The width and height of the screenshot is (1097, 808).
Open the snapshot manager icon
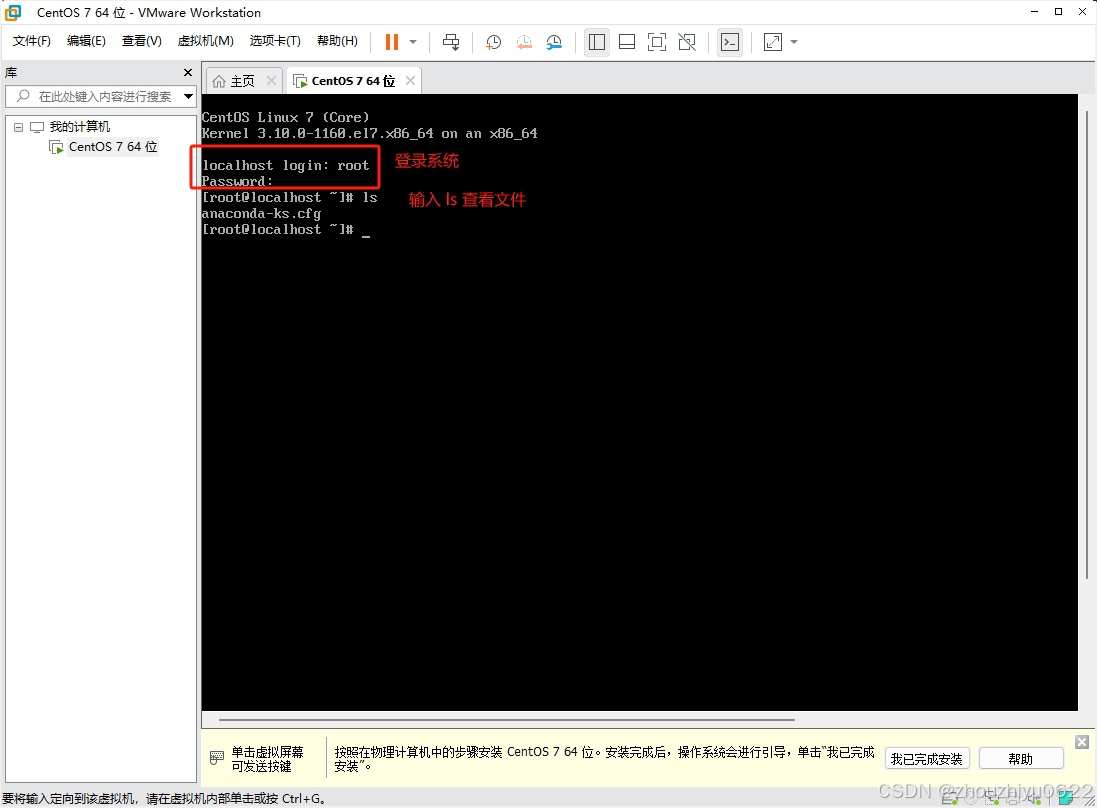[x=554, y=42]
